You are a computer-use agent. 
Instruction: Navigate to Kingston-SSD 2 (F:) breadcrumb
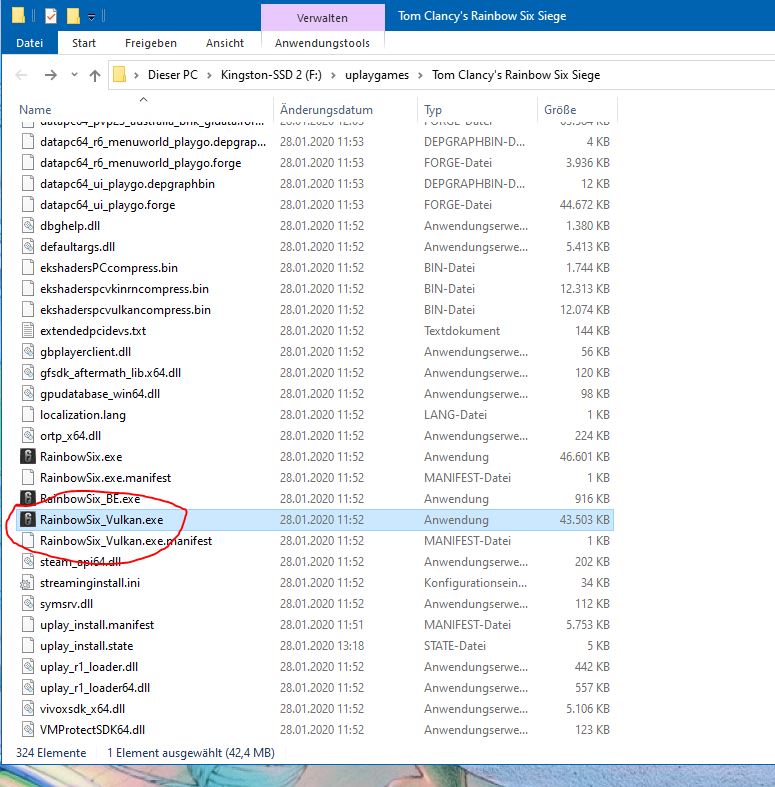pyautogui.click(x=271, y=75)
